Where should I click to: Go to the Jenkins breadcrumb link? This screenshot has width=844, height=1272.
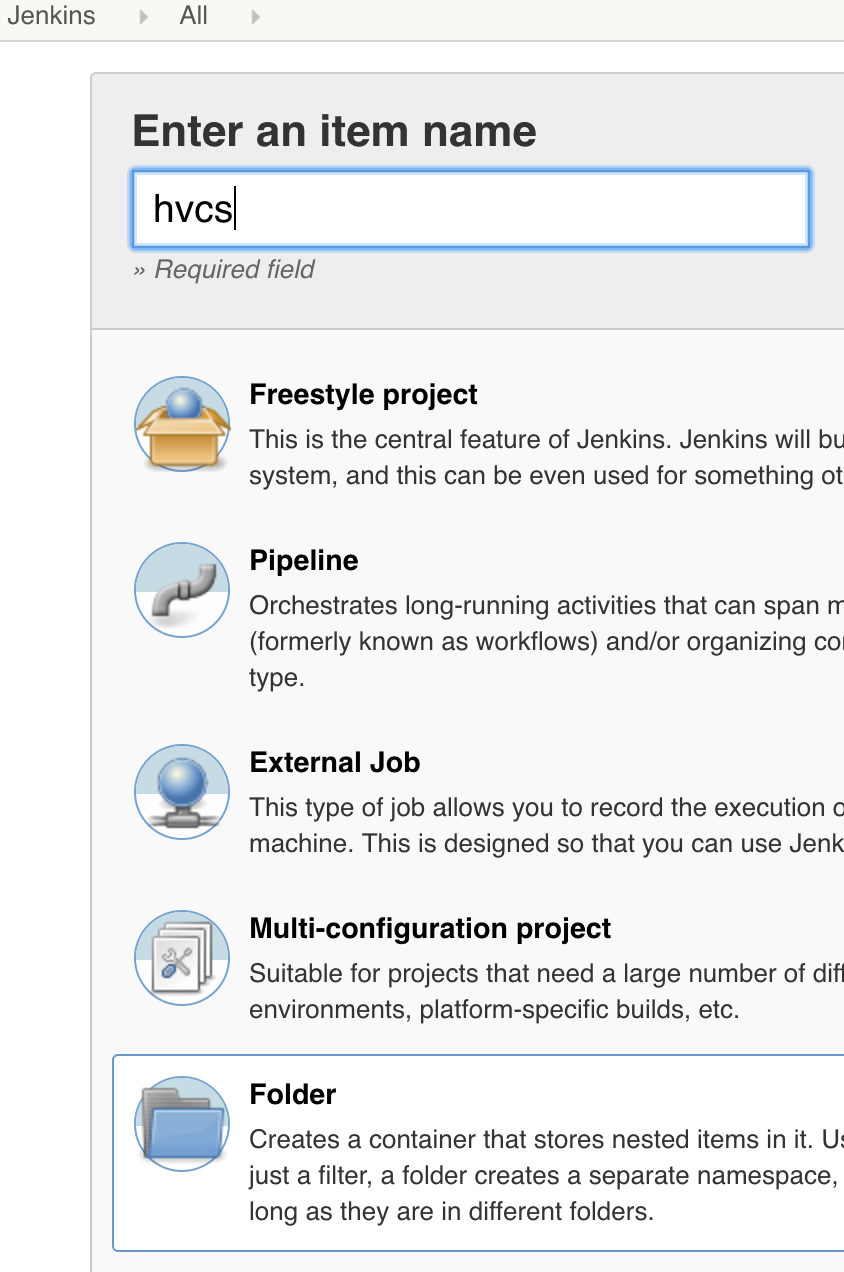[x=51, y=16]
